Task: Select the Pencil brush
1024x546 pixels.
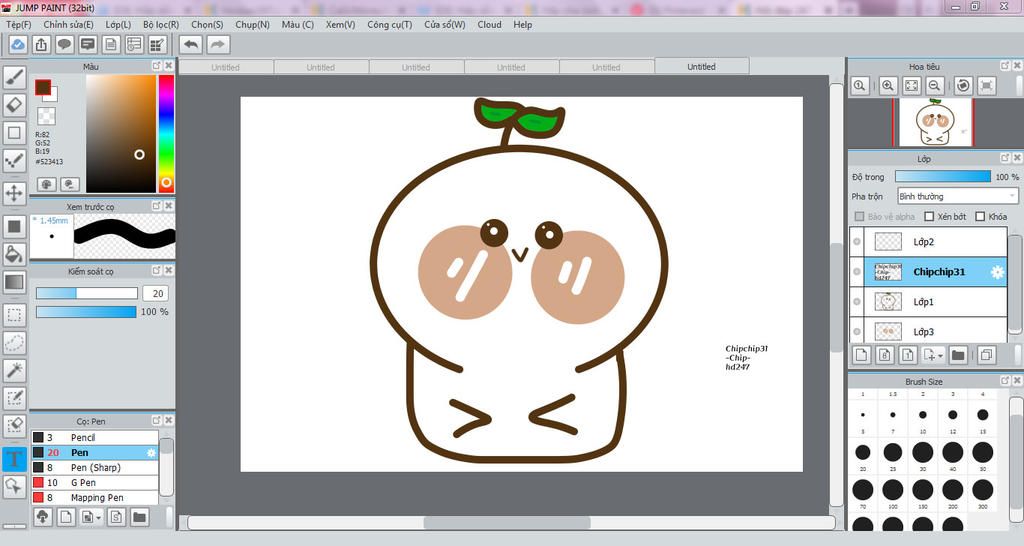Action: [95, 438]
